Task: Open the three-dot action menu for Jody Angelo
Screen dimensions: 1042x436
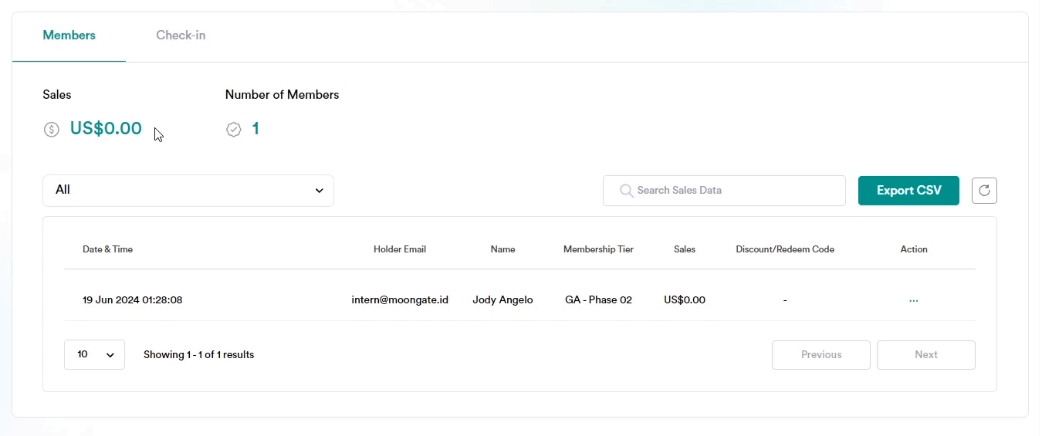Action: click(x=913, y=300)
